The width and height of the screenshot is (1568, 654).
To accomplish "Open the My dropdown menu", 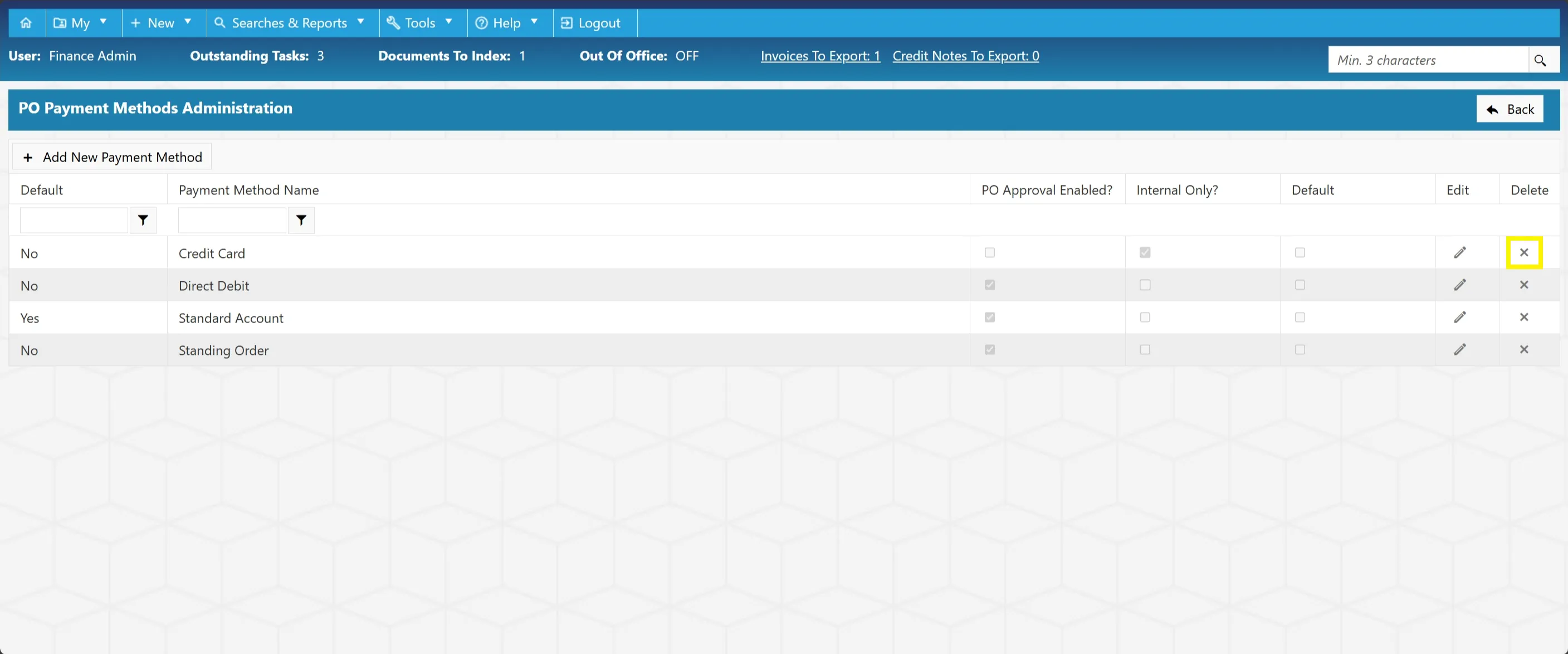I will [84, 22].
